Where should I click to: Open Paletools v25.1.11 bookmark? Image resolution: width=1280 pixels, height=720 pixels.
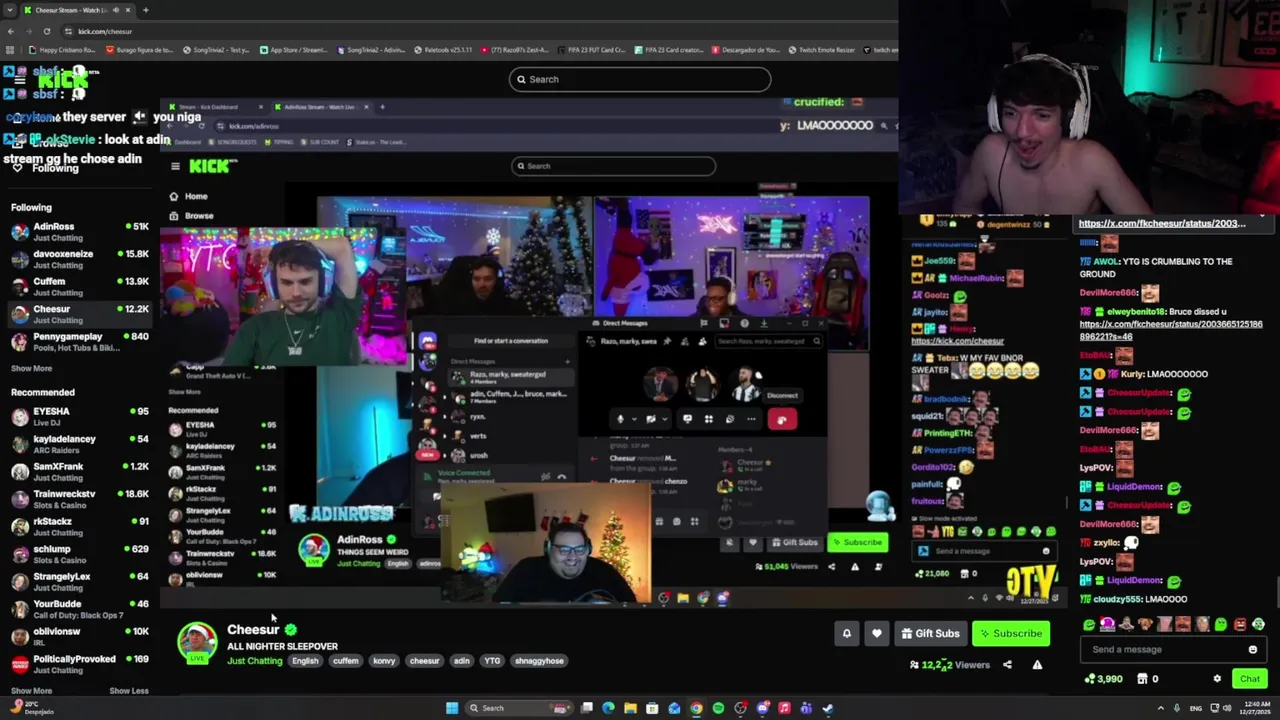pyautogui.click(x=443, y=50)
